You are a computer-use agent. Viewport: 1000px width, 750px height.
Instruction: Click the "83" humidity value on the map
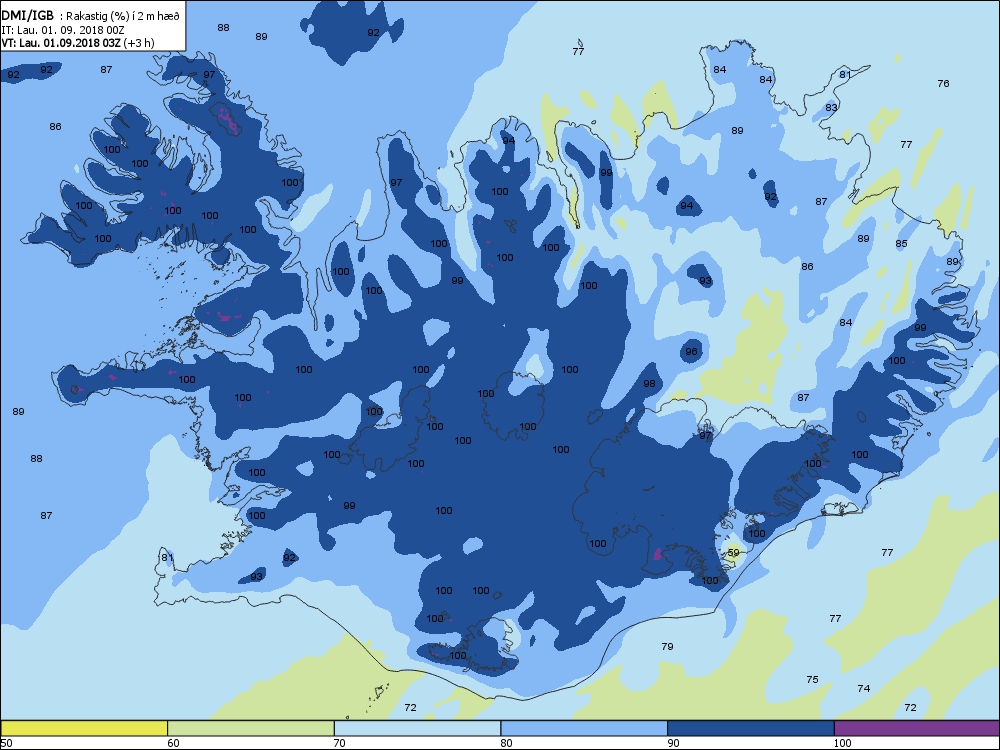point(831,108)
